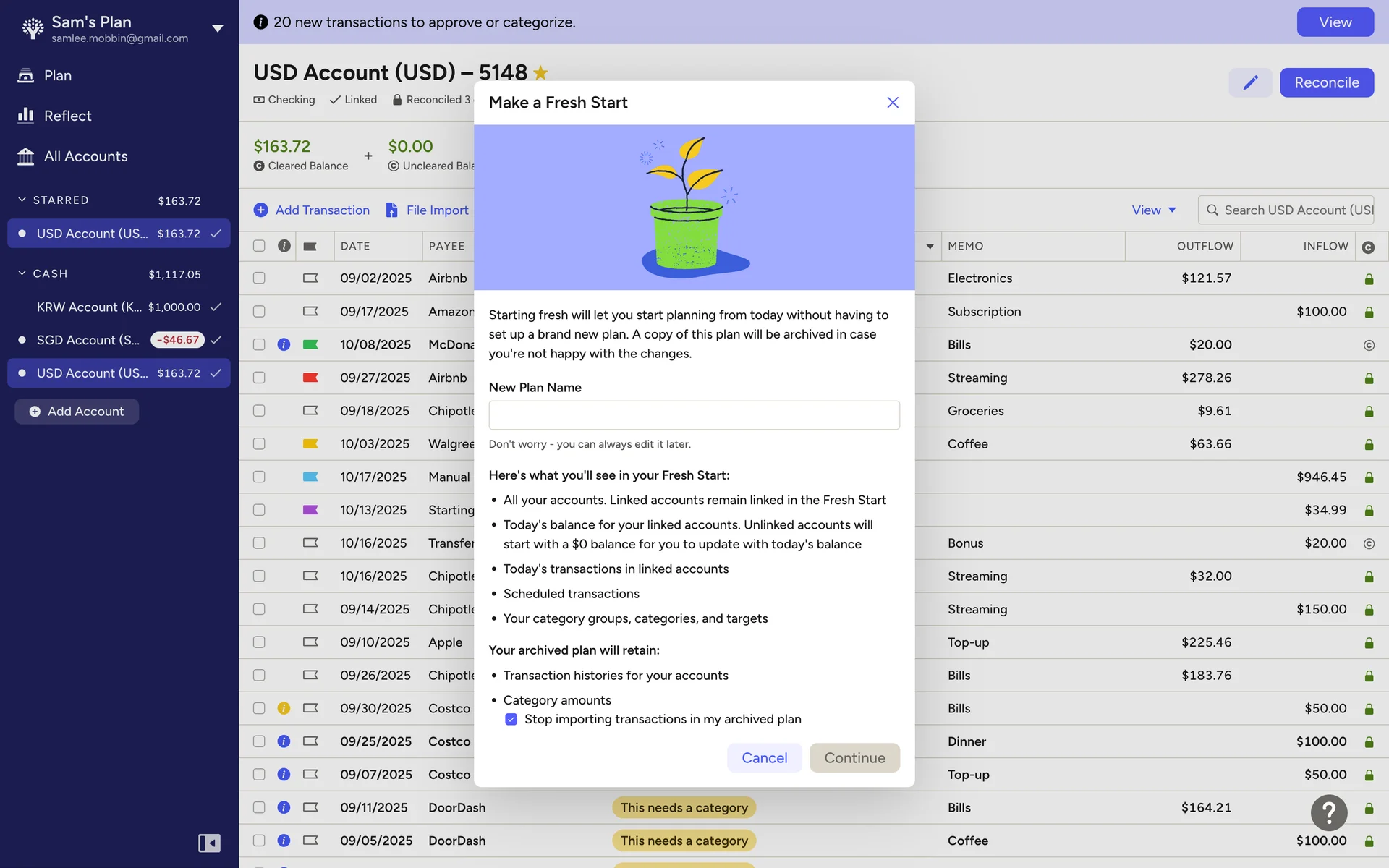The width and height of the screenshot is (1389, 868).
Task: Click the File Import icon
Action: 391,210
